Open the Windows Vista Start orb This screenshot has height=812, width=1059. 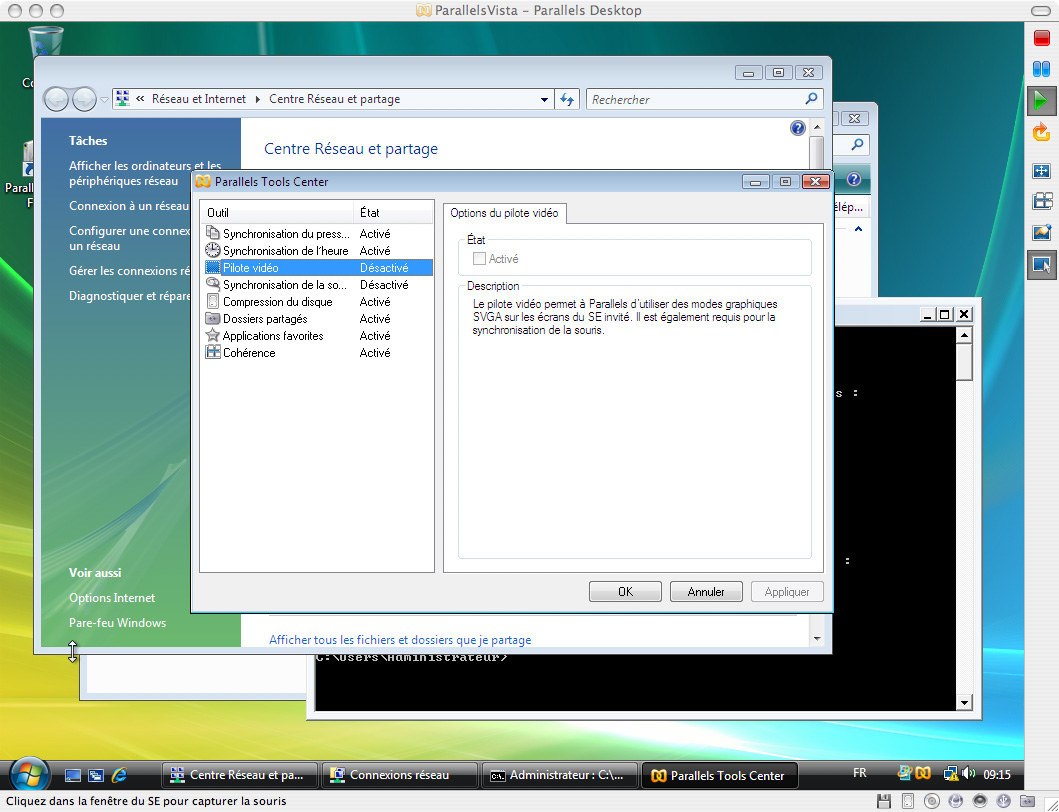(29, 774)
